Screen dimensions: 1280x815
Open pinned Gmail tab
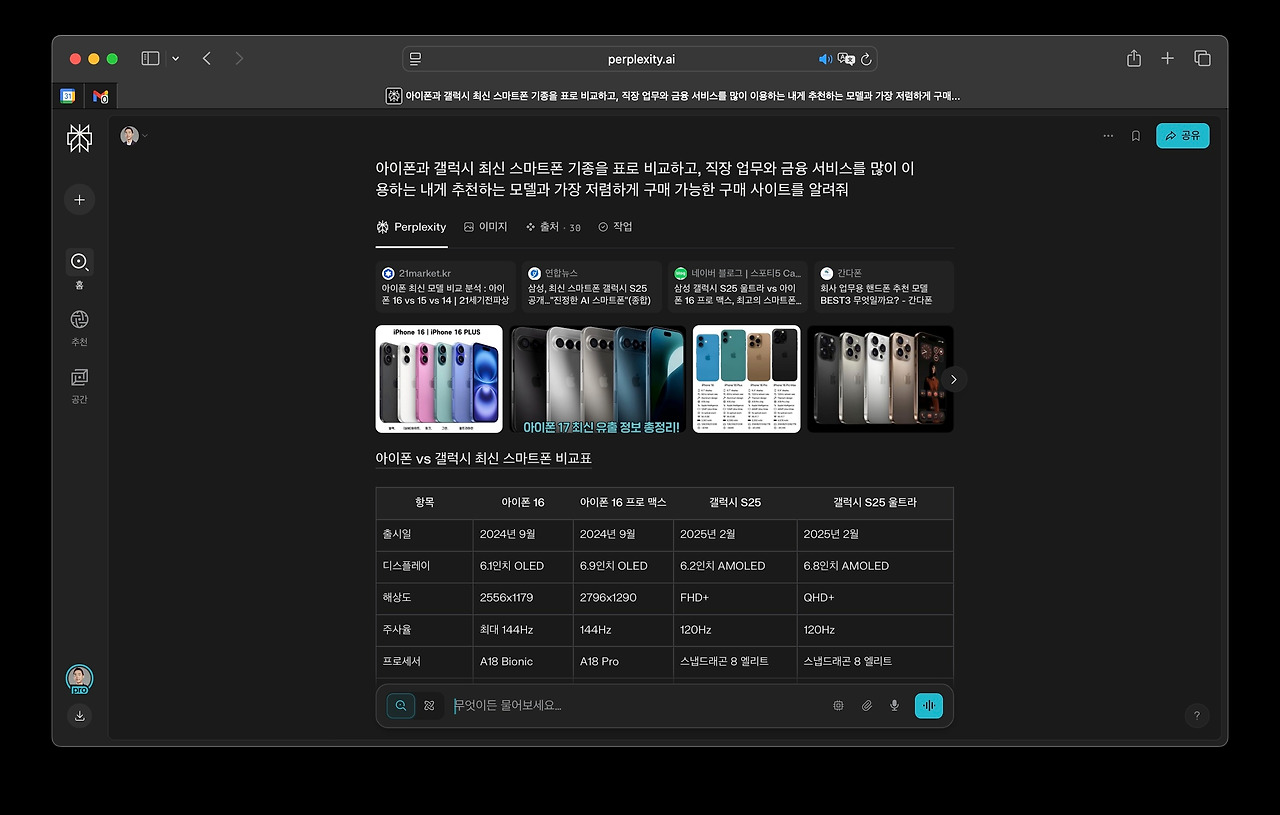tap(101, 96)
